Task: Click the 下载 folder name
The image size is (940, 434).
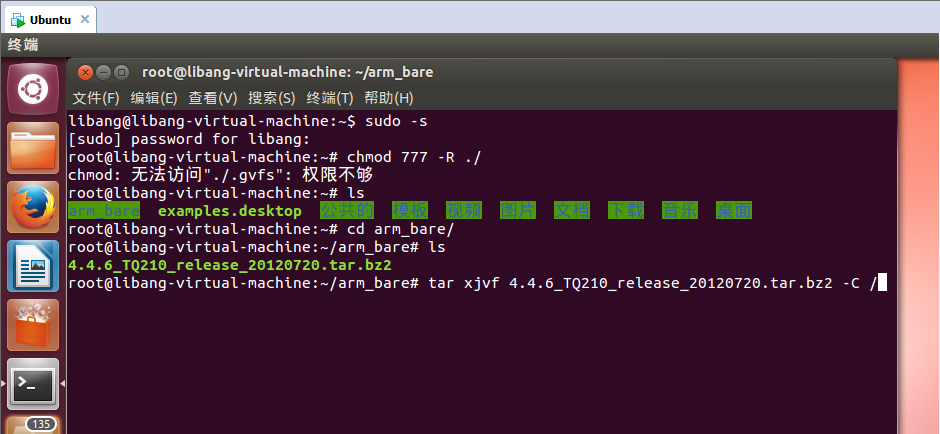Action: pos(626,211)
